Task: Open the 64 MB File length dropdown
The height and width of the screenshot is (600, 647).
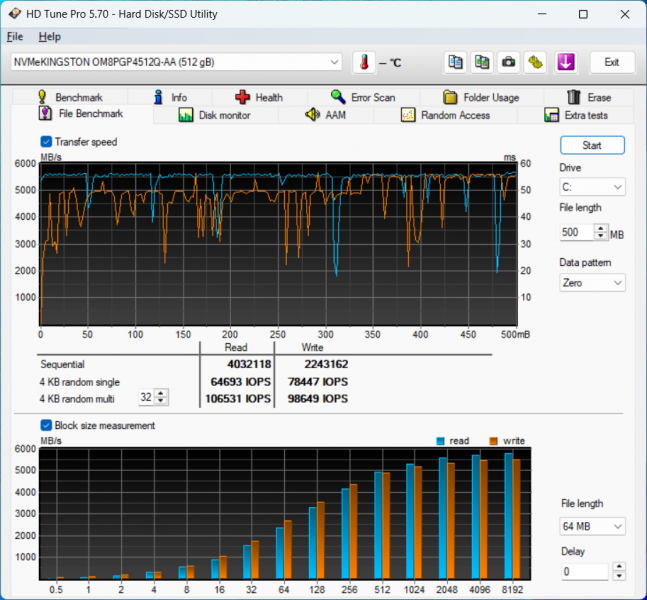Action: [x=592, y=526]
